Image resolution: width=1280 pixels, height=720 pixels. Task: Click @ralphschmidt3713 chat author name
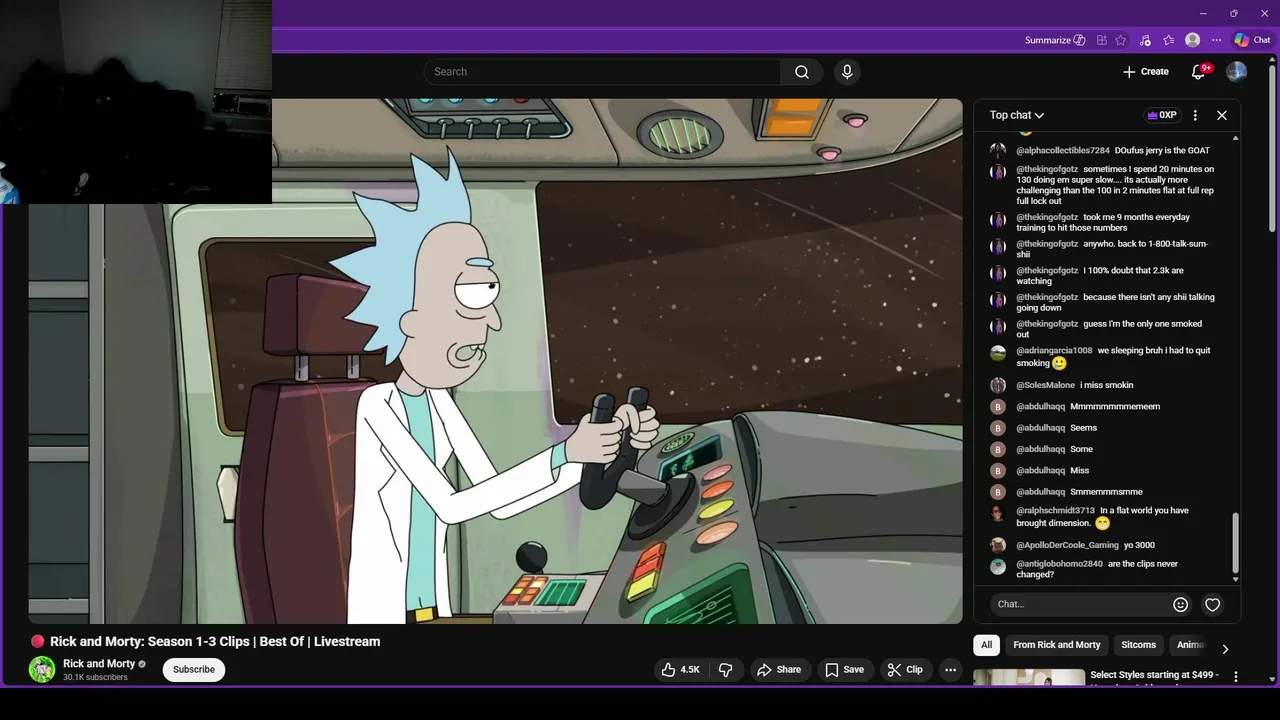(x=1055, y=511)
